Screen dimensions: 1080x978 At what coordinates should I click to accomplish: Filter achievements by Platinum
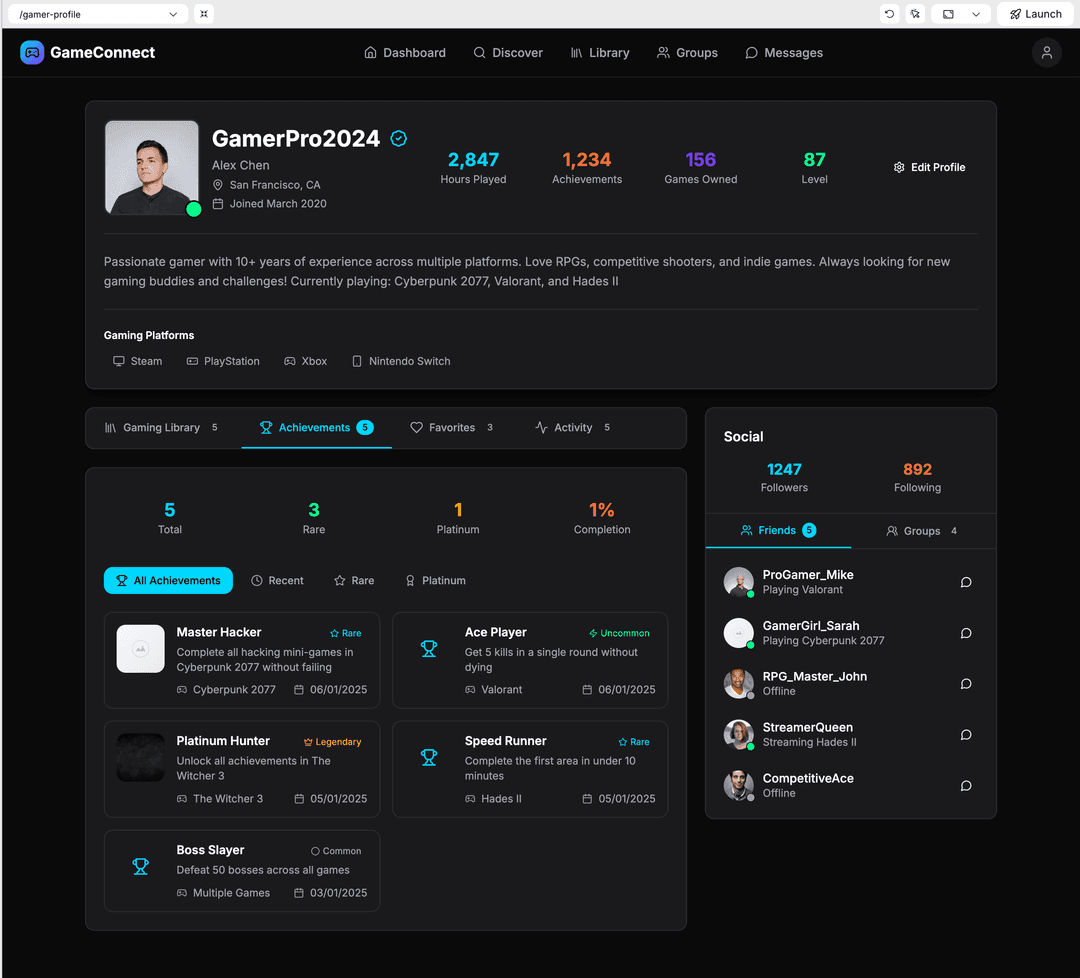pyautogui.click(x=435, y=581)
